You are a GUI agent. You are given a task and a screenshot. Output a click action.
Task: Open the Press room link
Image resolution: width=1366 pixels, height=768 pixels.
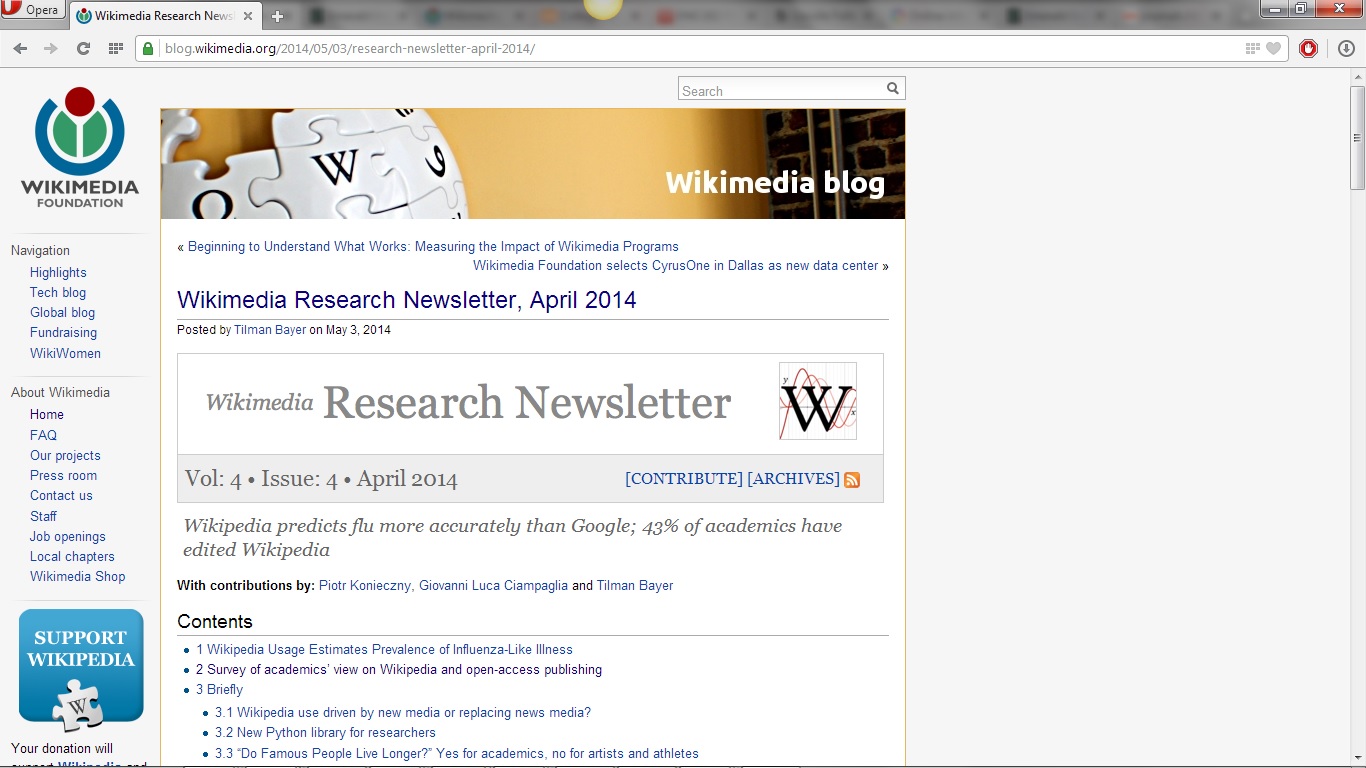[63, 475]
